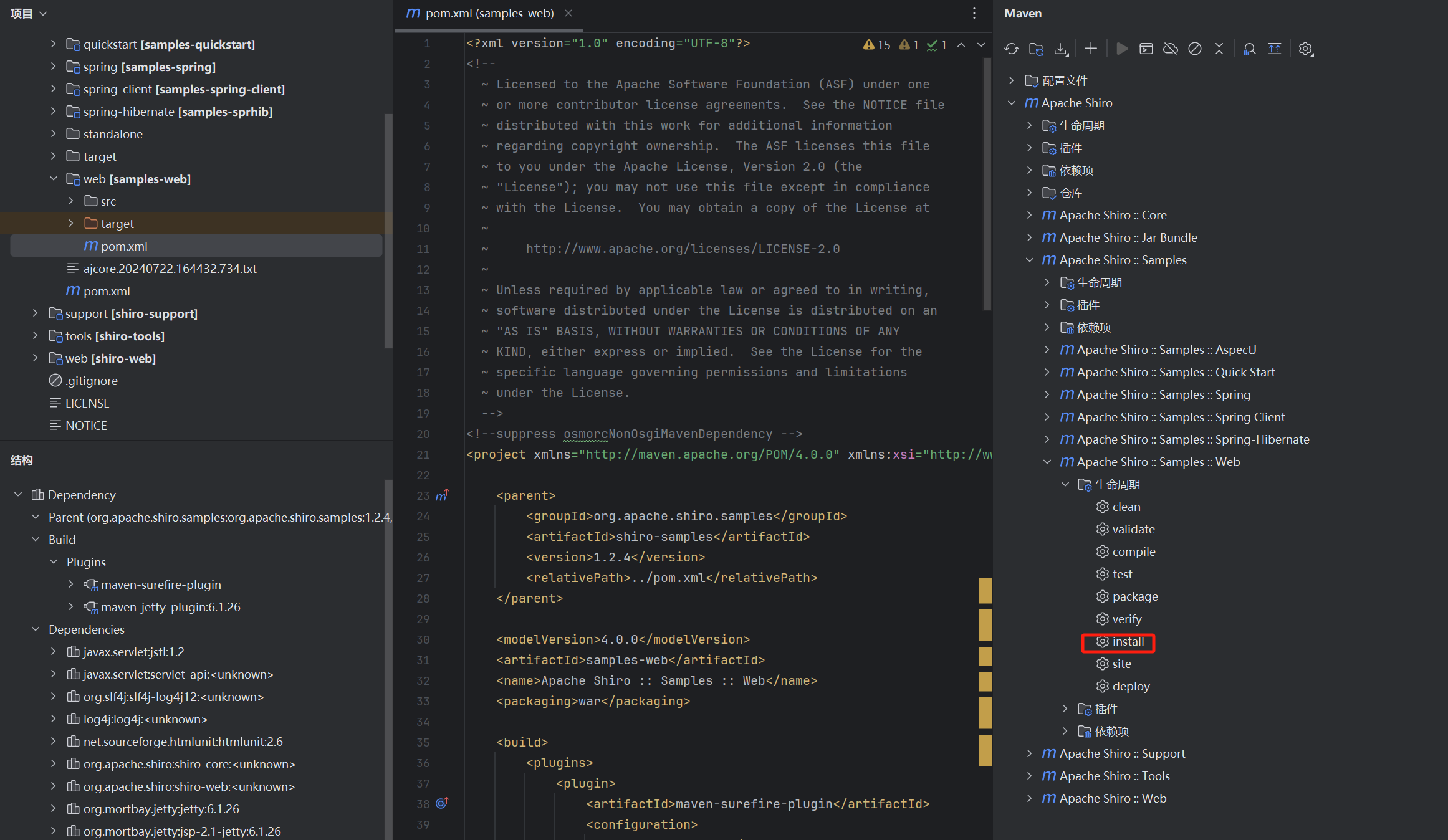Open Maven settings gear icon

tap(1305, 49)
